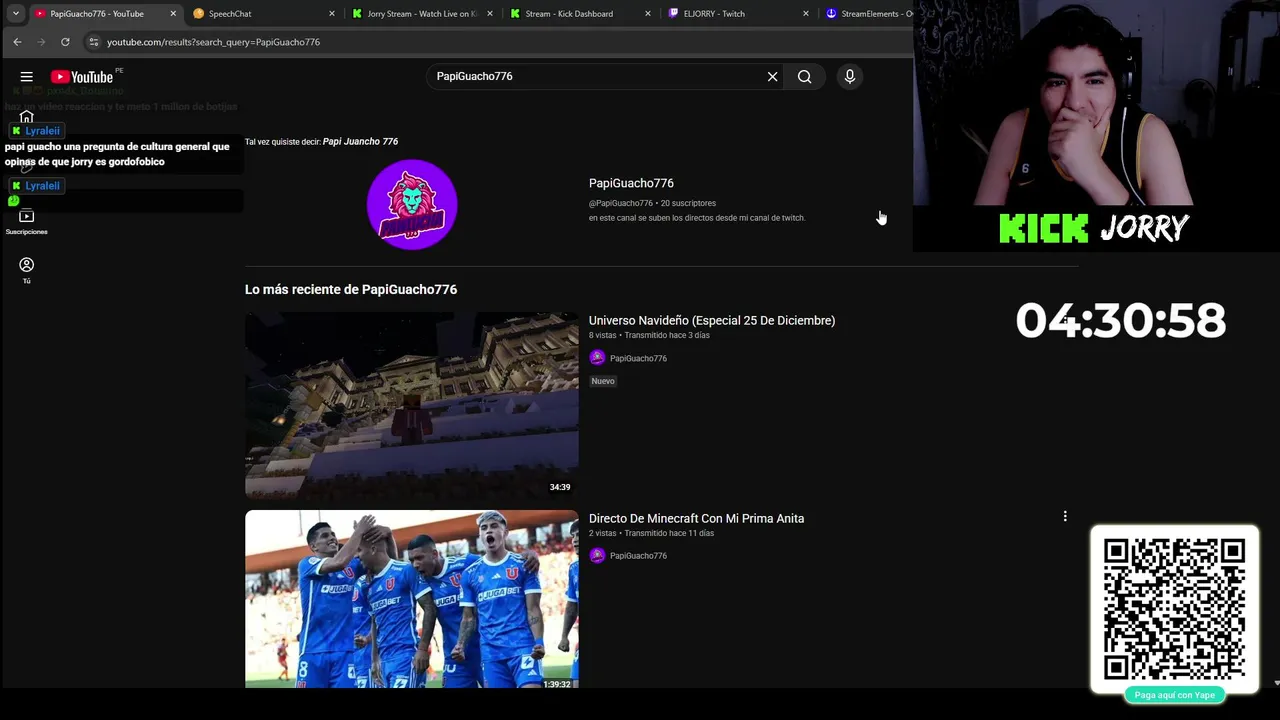Click the Paga aquí con Yape label
Image resolution: width=1280 pixels, height=720 pixels.
[x=1175, y=695]
